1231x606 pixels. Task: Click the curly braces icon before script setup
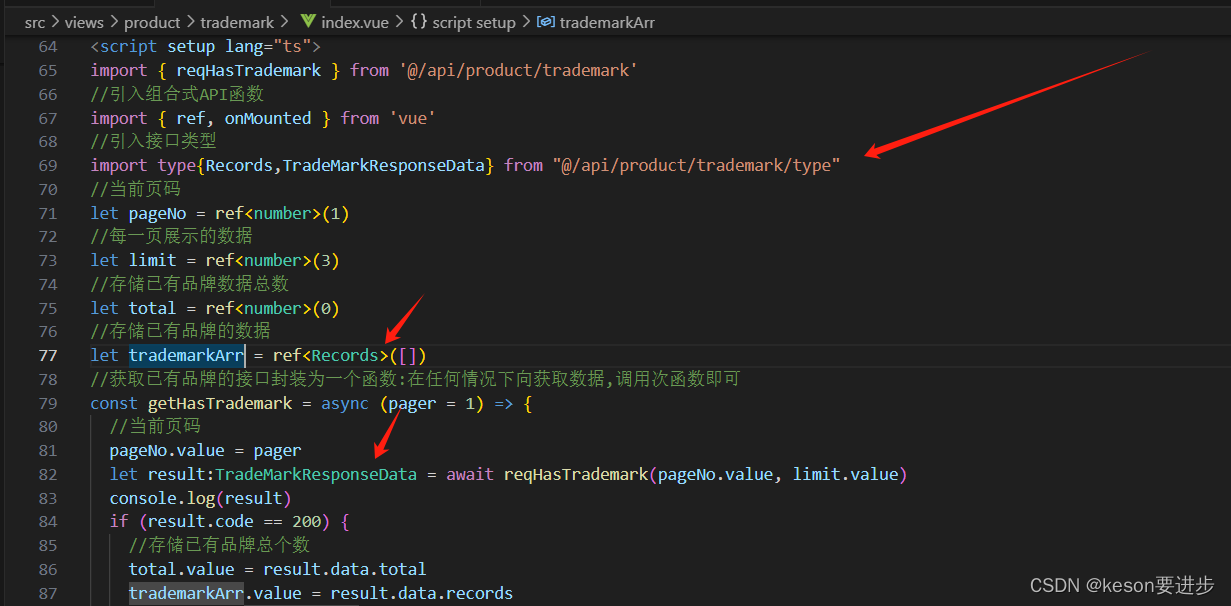419,21
